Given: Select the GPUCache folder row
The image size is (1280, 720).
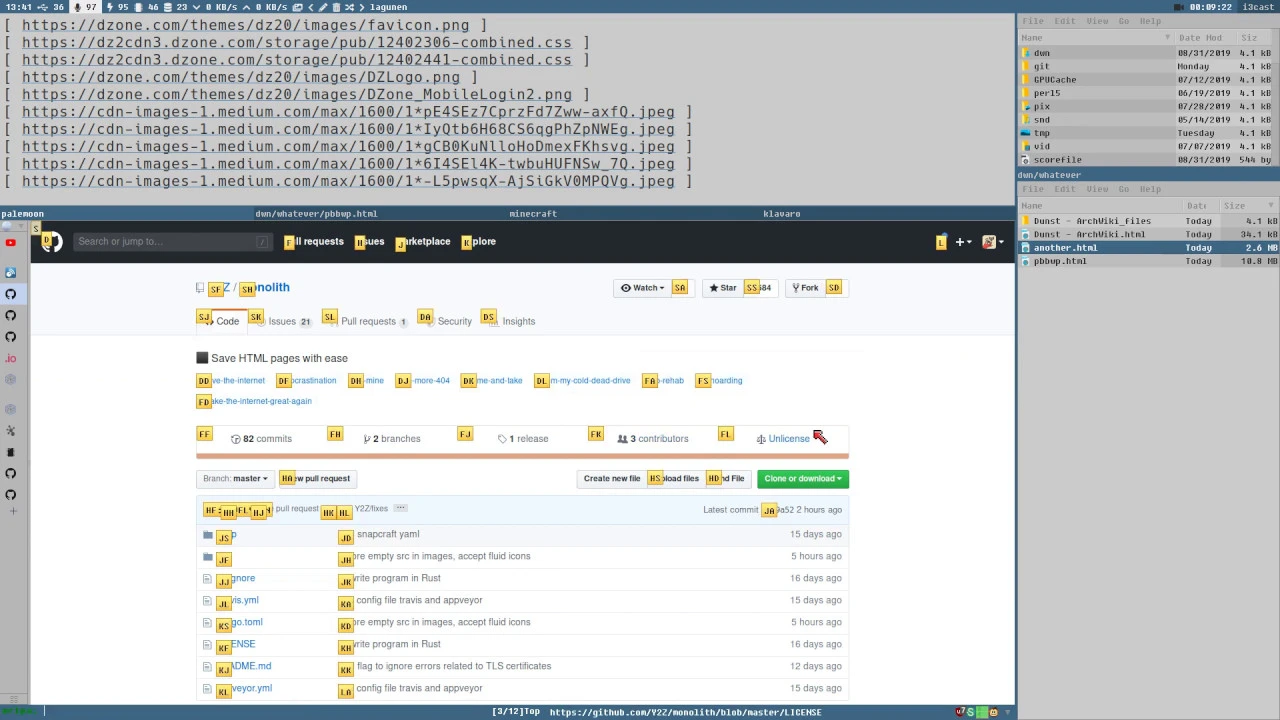Looking at the screenshot, I should coord(1146,80).
